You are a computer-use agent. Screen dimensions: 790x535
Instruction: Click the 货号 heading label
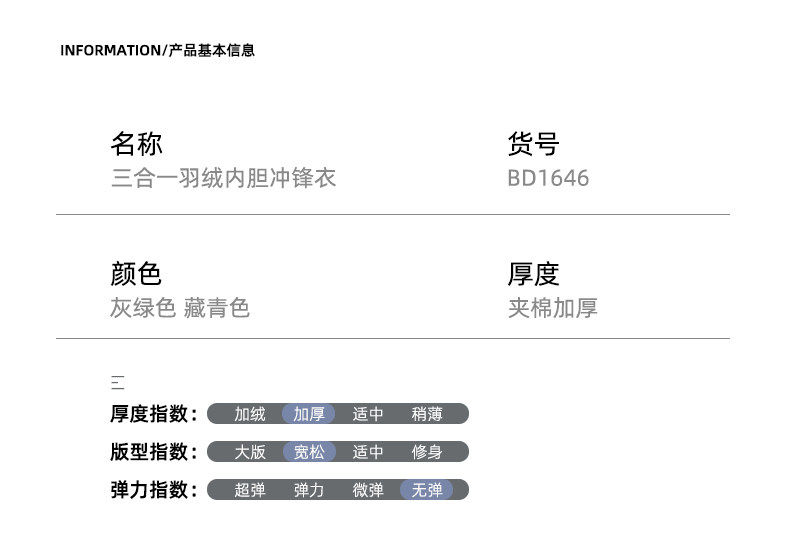[x=533, y=144]
